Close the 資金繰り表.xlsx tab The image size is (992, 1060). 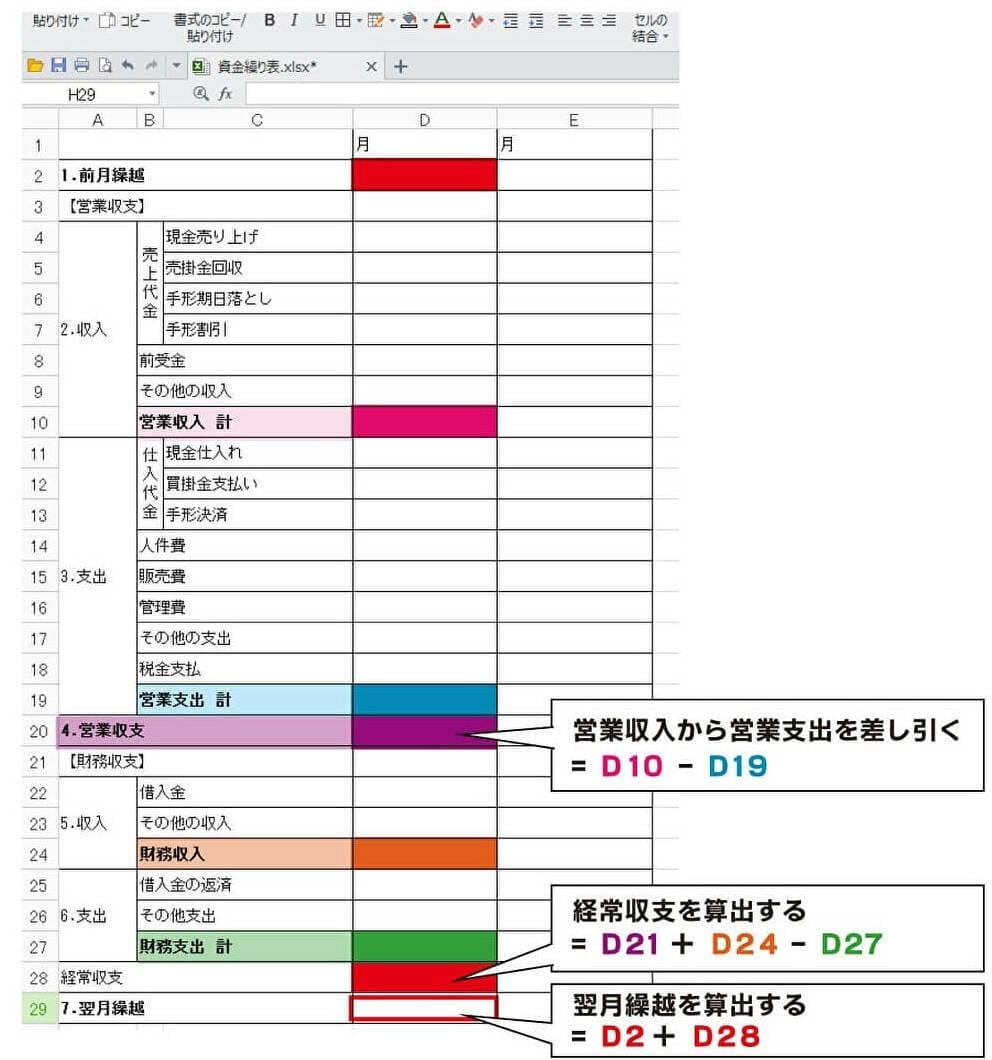click(x=371, y=66)
